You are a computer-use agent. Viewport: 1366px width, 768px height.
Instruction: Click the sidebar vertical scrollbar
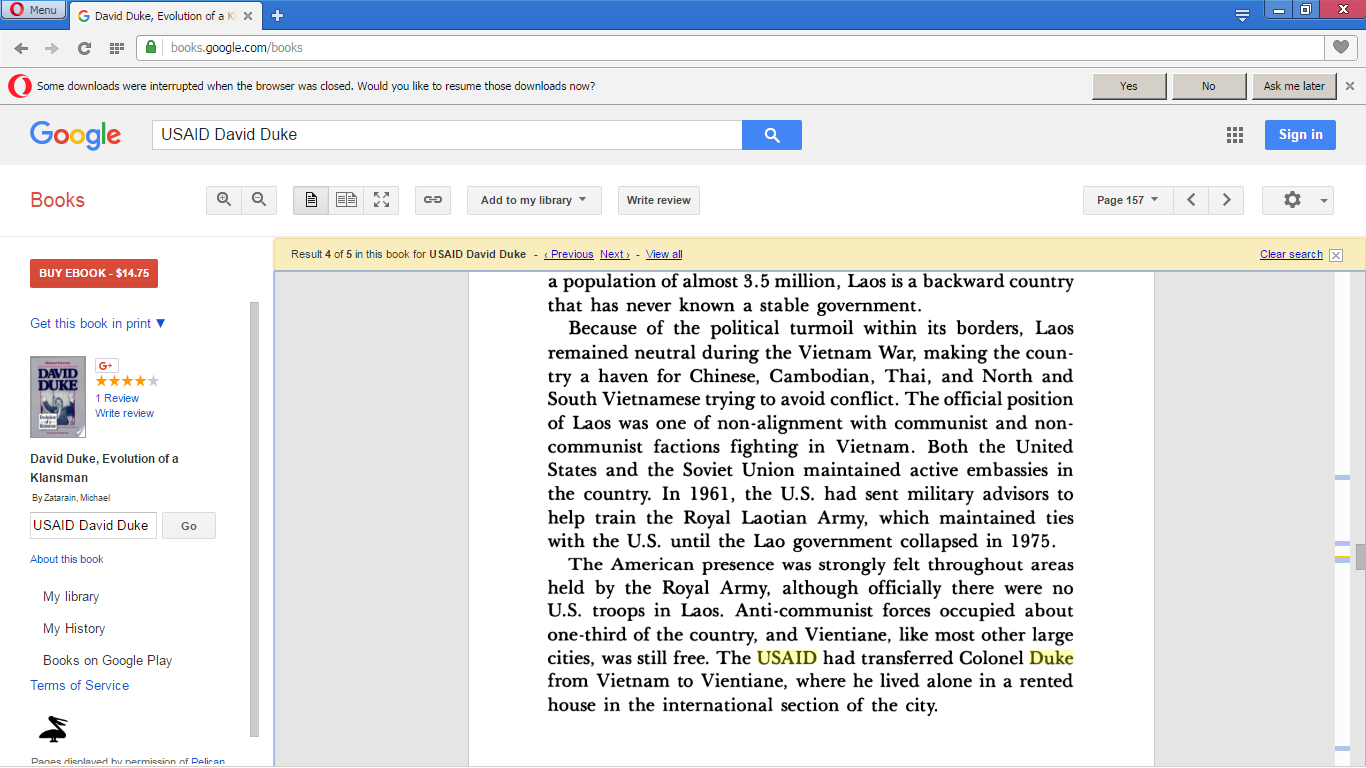pyautogui.click(x=255, y=518)
